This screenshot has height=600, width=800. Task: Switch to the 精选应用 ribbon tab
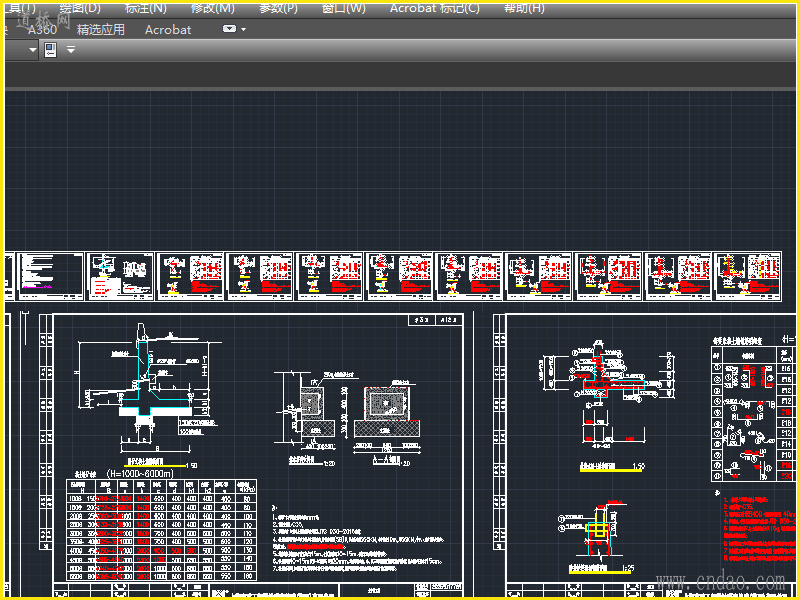[101, 30]
